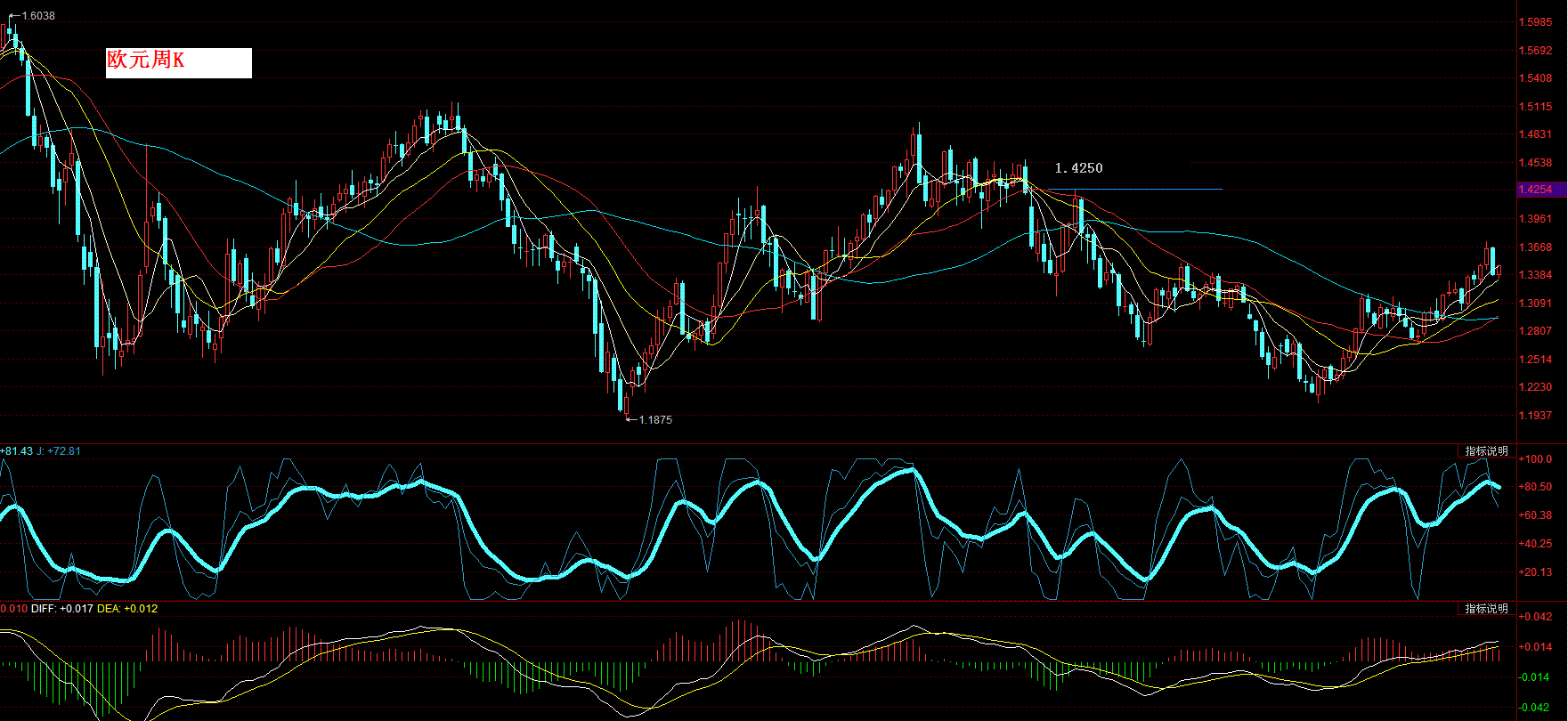Image resolution: width=1568 pixels, height=721 pixels.
Task: Click the -0.042 MACD scale label
Action: click(1536, 708)
